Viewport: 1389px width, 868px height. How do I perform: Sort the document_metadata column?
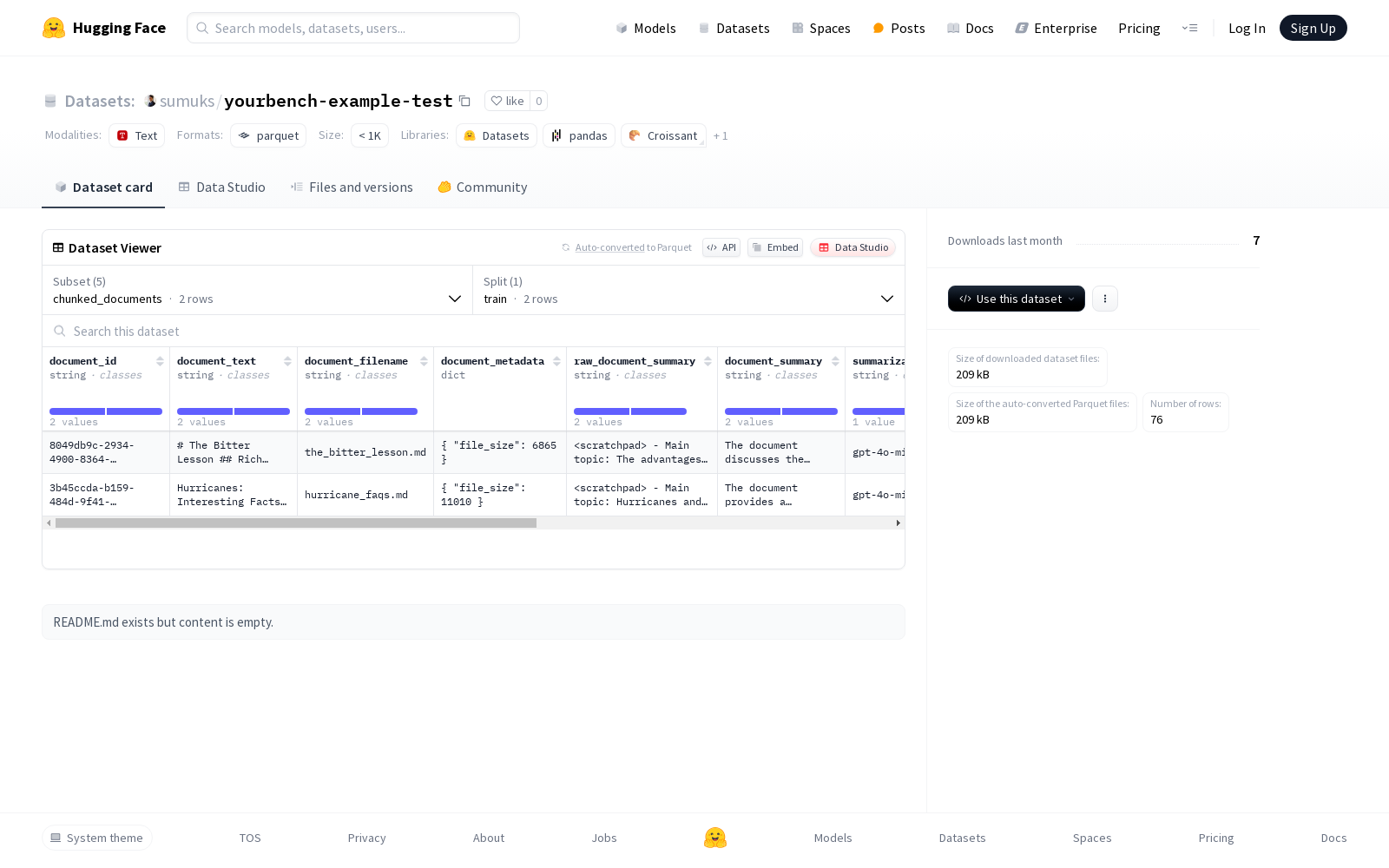[x=556, y=361]
